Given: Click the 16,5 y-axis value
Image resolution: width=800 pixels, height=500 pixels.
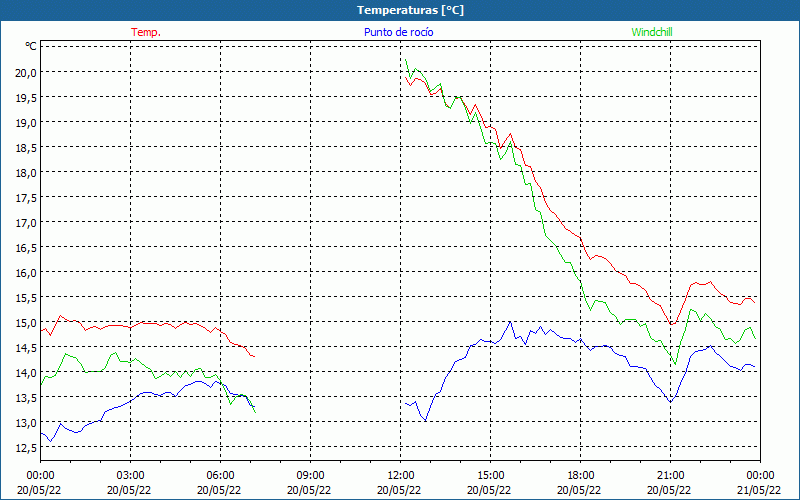Looking at the screenshot, I should click(x=26, y=247).
